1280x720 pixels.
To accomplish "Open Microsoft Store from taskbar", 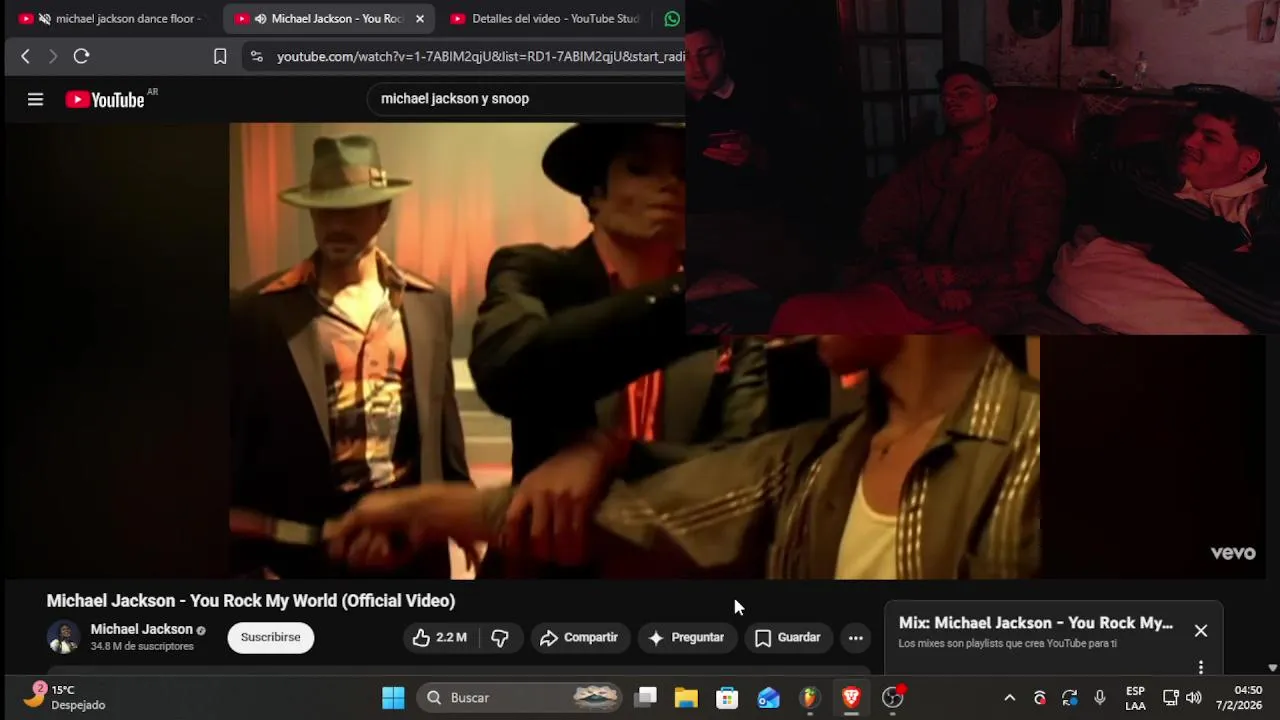I will [x=727, y=697].
